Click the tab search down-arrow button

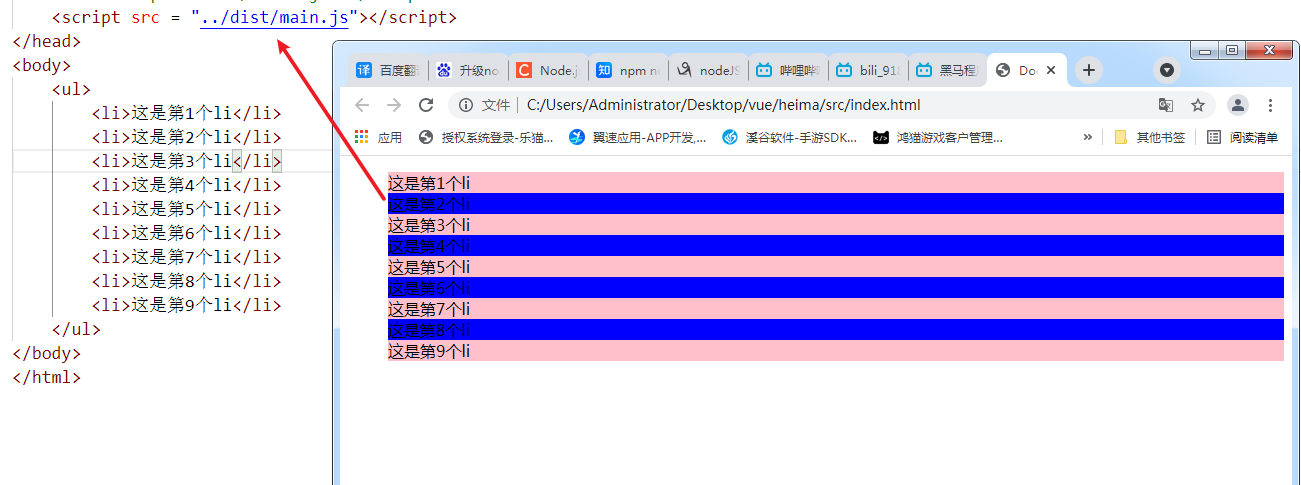click(x=1166, y=70)
